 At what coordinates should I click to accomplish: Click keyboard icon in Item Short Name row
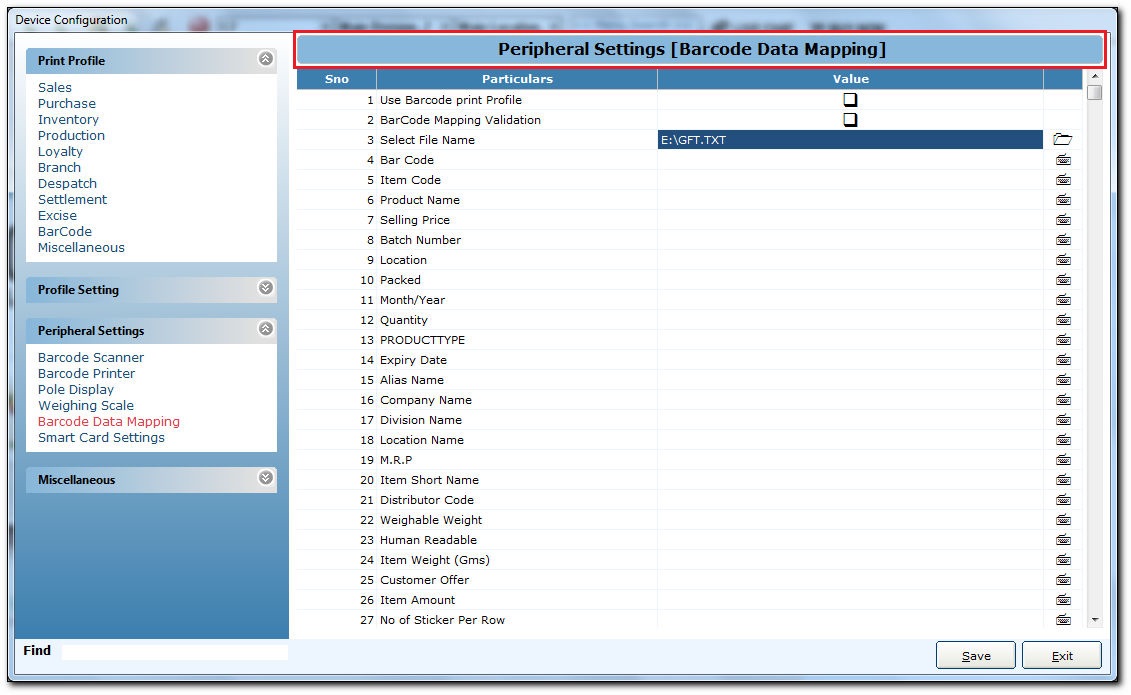[1063, 479]
